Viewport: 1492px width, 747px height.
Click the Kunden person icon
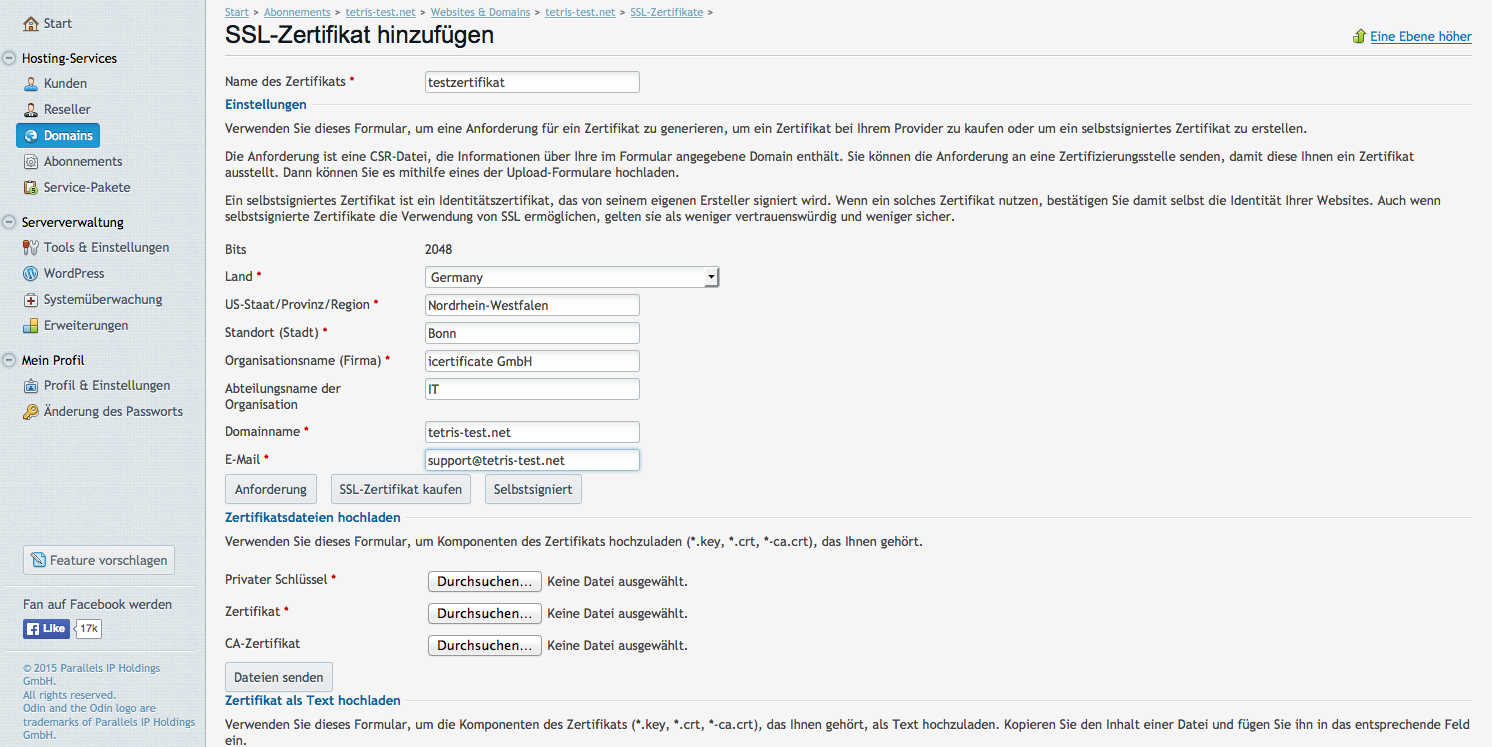pyautogui.click(x=31, y=84)
